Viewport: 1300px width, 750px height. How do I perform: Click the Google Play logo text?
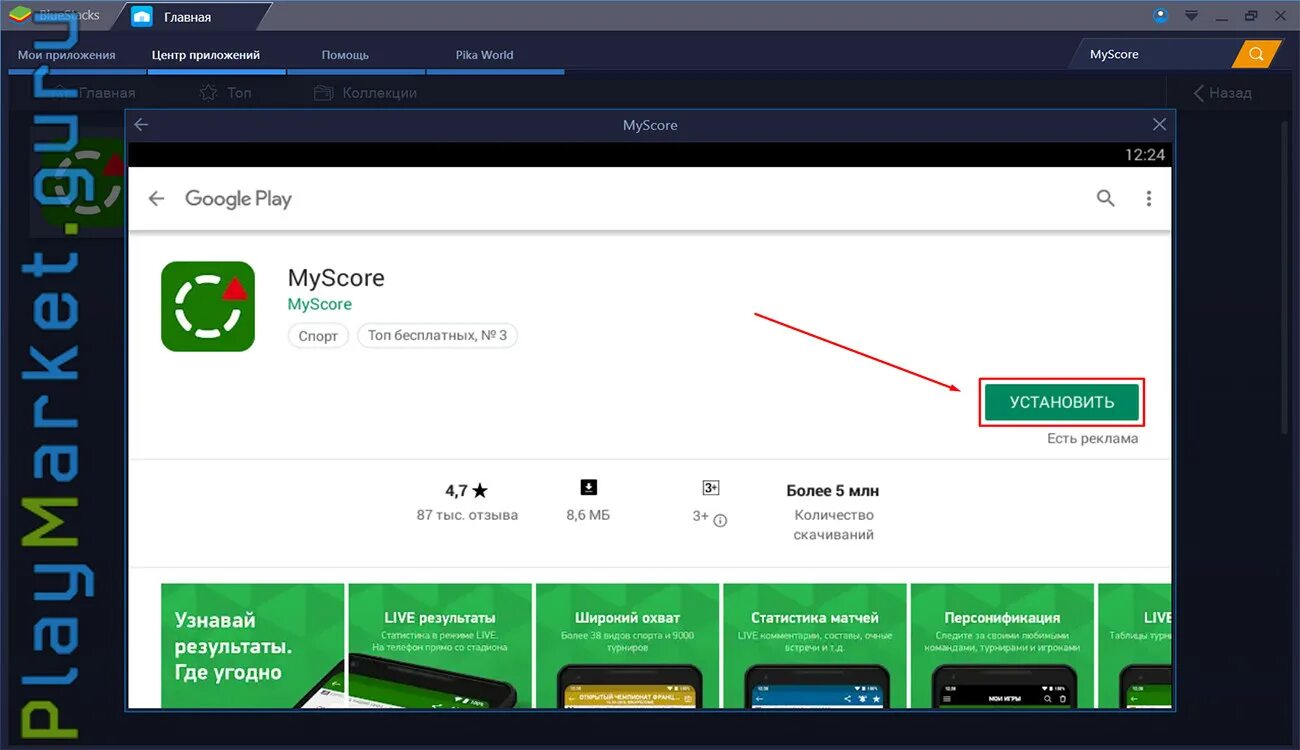pos(238,199)
